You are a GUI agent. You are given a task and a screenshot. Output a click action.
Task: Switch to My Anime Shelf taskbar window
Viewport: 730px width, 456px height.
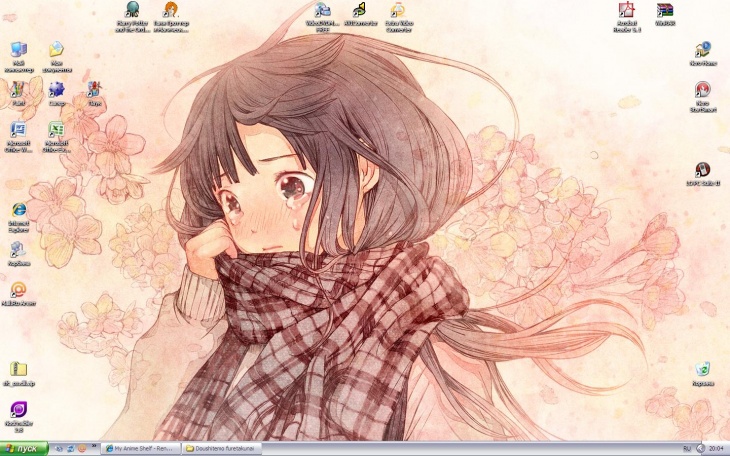tap(141, 449)
